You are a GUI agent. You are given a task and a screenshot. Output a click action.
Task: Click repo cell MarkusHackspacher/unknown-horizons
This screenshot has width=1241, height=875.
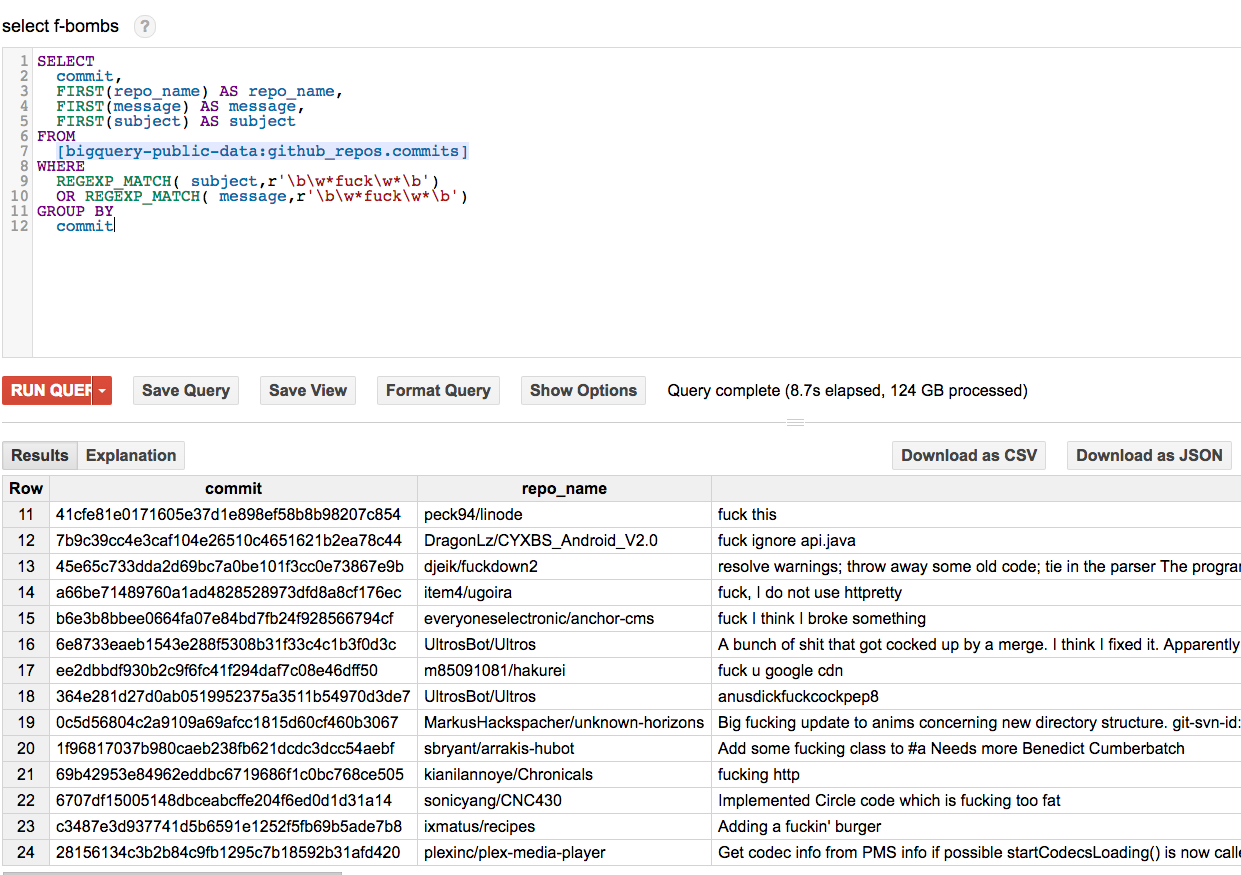[x=564, y=722]
